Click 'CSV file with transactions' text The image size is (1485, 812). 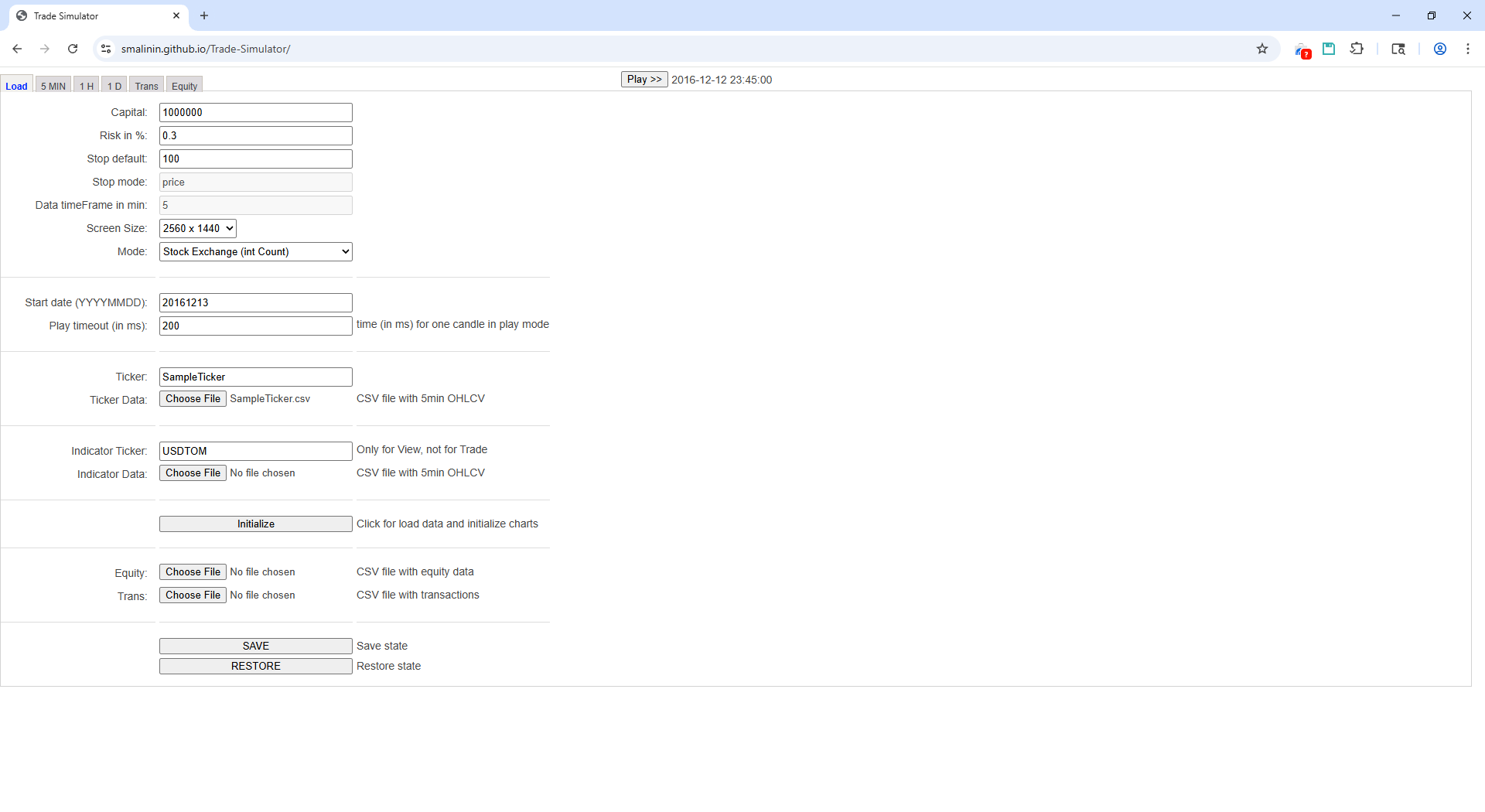pyautogui.click(x=418, y=595)
